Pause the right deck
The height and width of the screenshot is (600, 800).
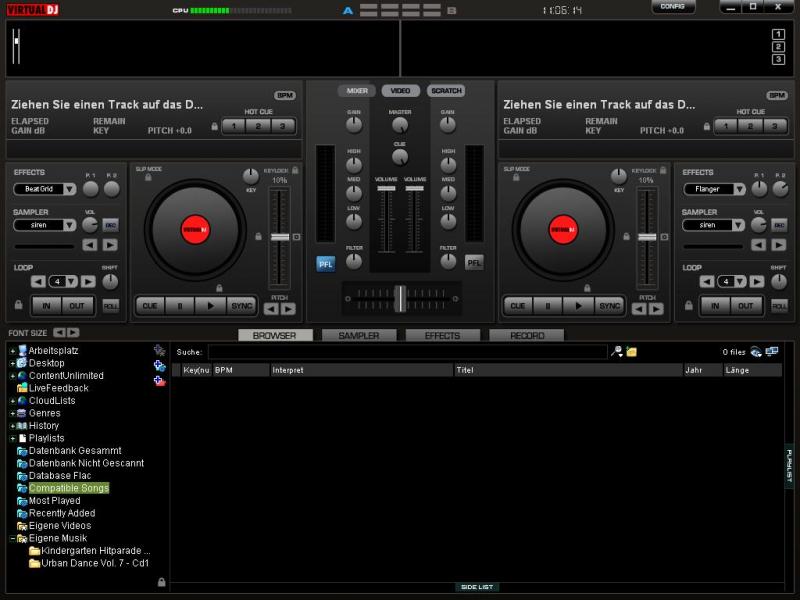pos(548,306)
